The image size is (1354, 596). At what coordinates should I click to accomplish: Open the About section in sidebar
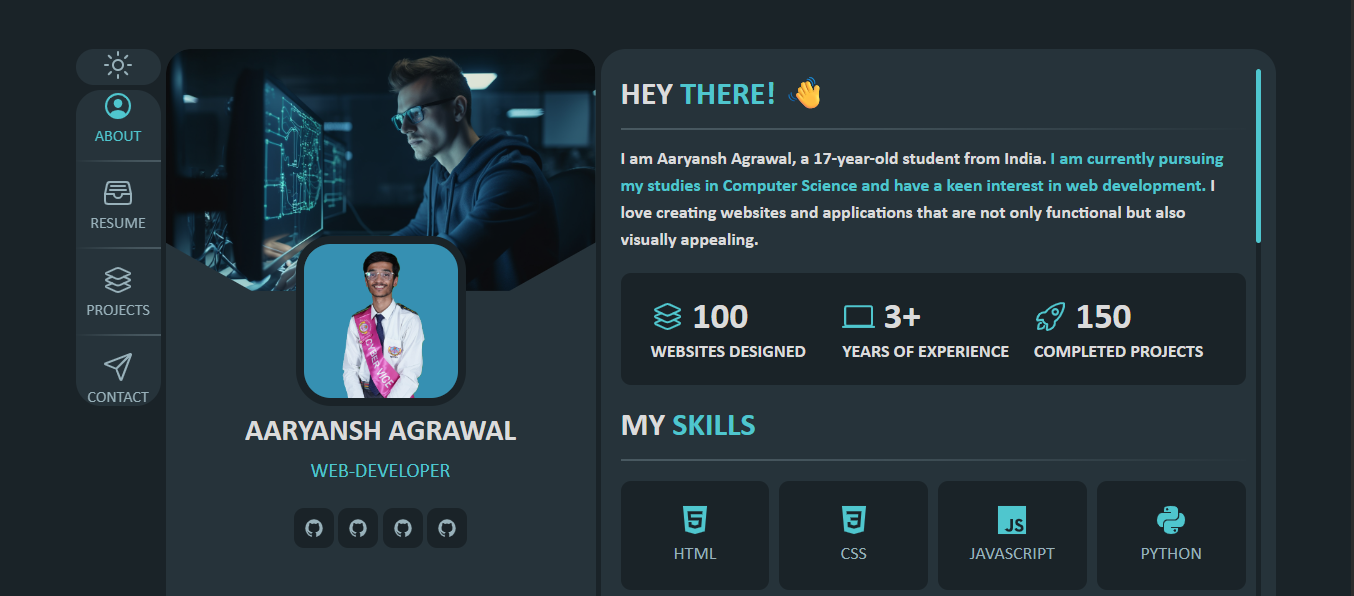(118, 119)
